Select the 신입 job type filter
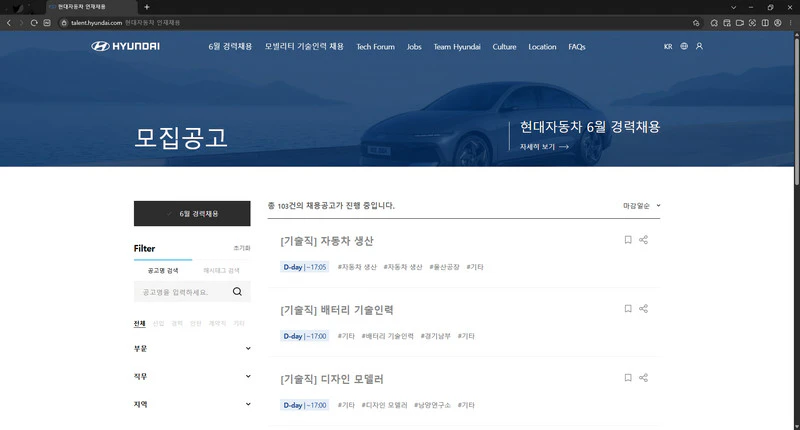The width and height of the screenshot is (800, 430). click(x=159, y=323)
